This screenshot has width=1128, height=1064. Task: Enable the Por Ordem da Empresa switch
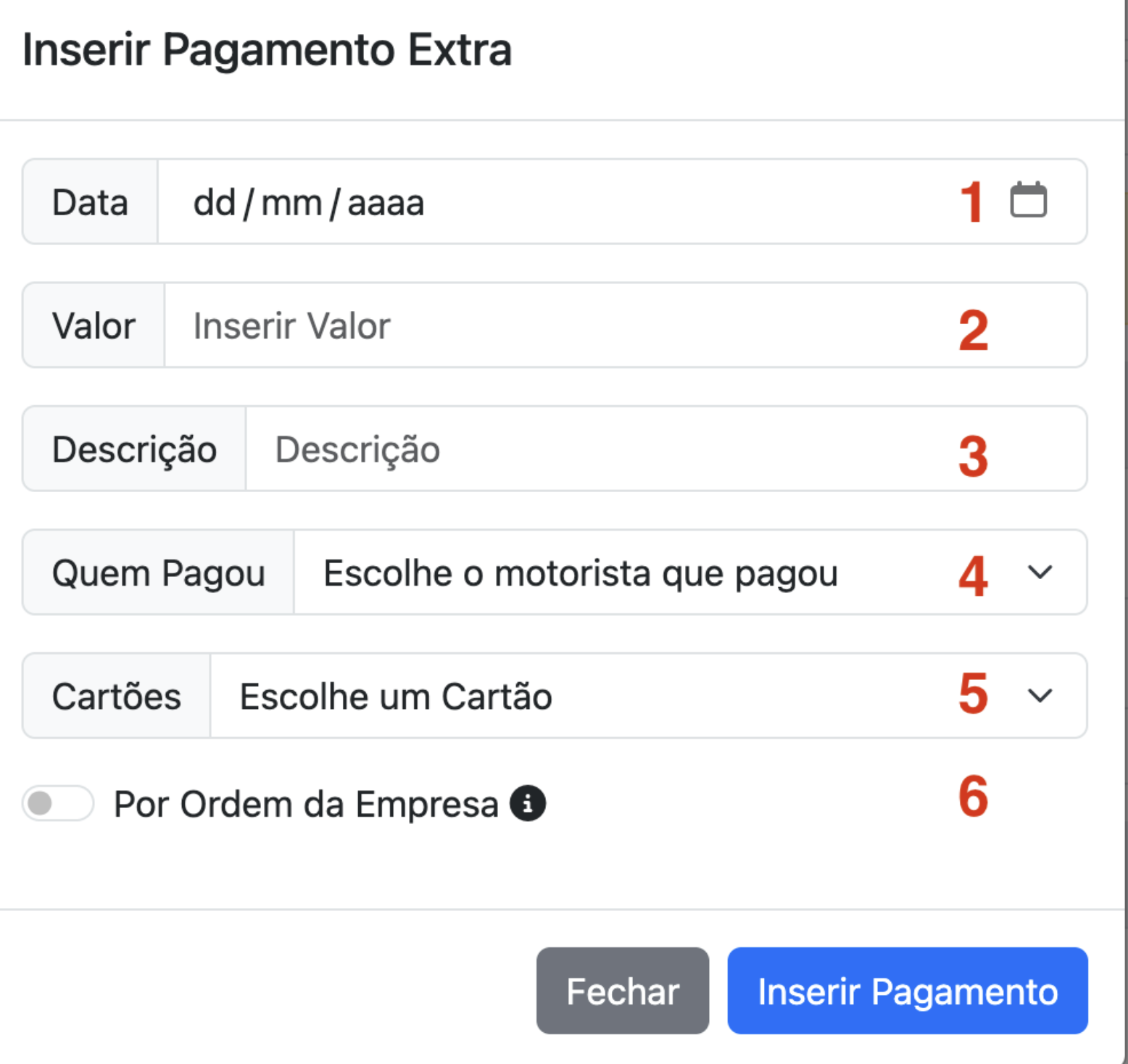(58, 803)
